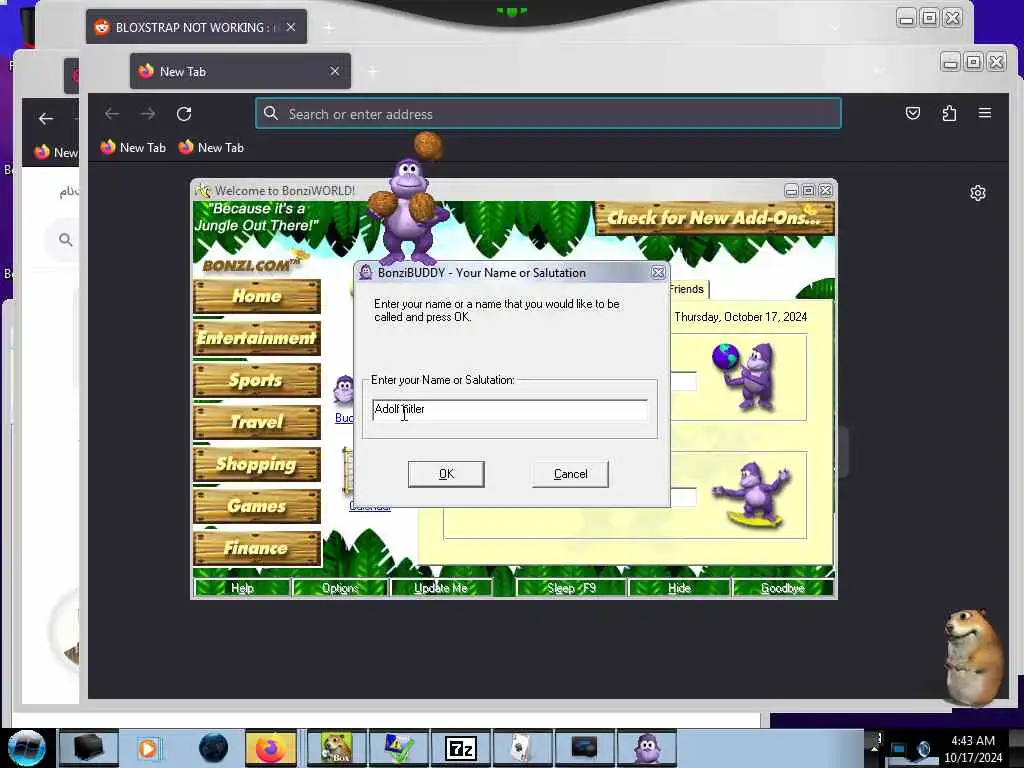The height and width of the screenshot is (768, 1024).
Task: Open the new tab page settings gear
Action: pyautogui.click(x=978, y=193)
